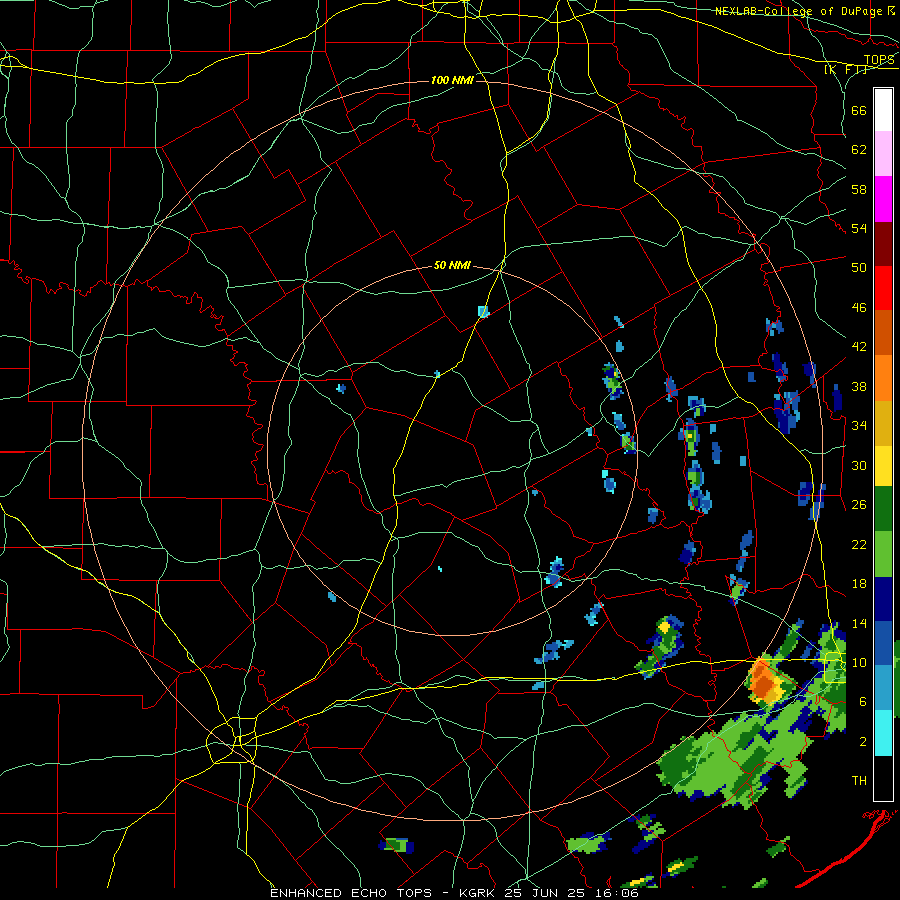Click the light green legend swatch

(x=883, y=554)
